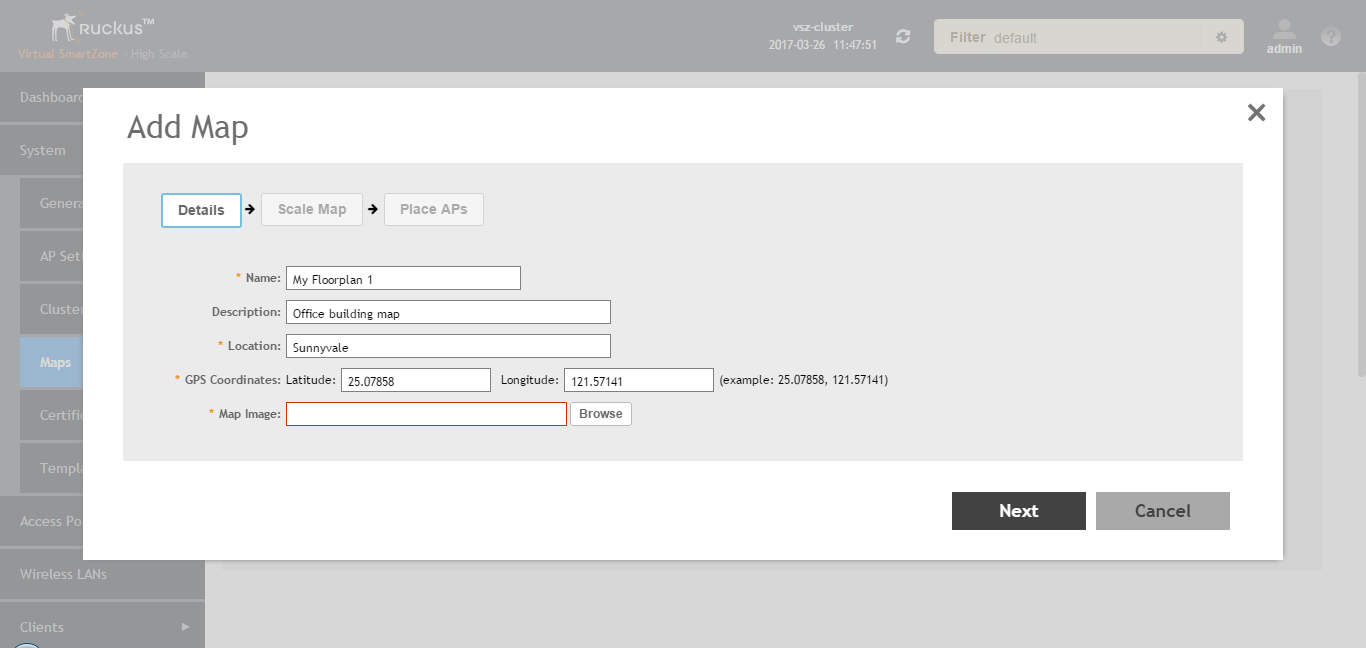Select the Latitude coordinate field
The height and width of the screenshot is (648, 1366).
coord(416,381)
